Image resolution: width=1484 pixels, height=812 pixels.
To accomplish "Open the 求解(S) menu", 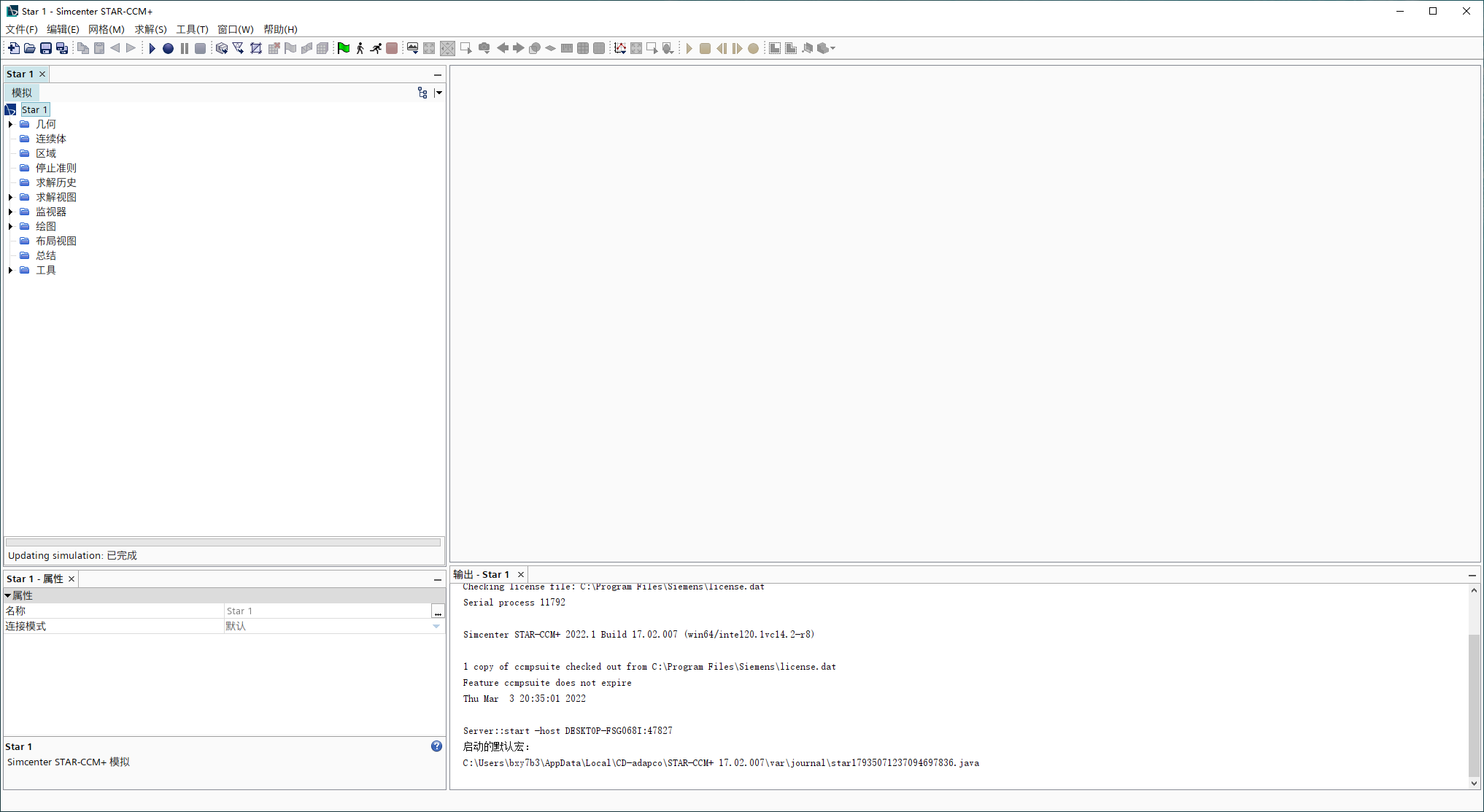I will pyautogui.click(x=150, y=29).
